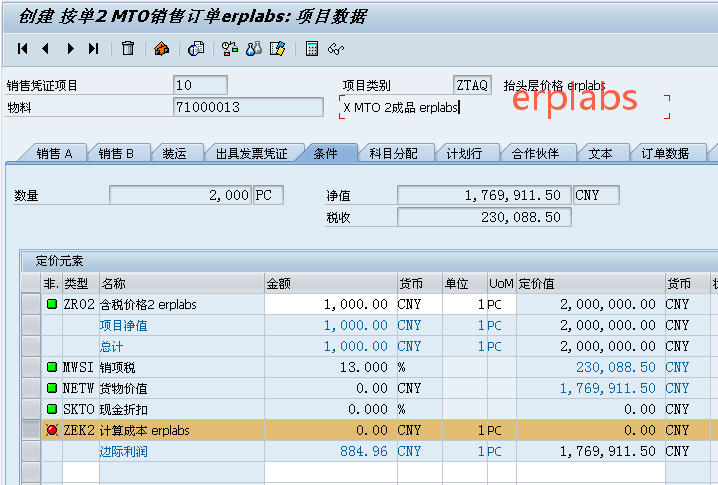Click the 项目净值 link text
This screenshot has height=485, width=718.
tap(124, 325)
